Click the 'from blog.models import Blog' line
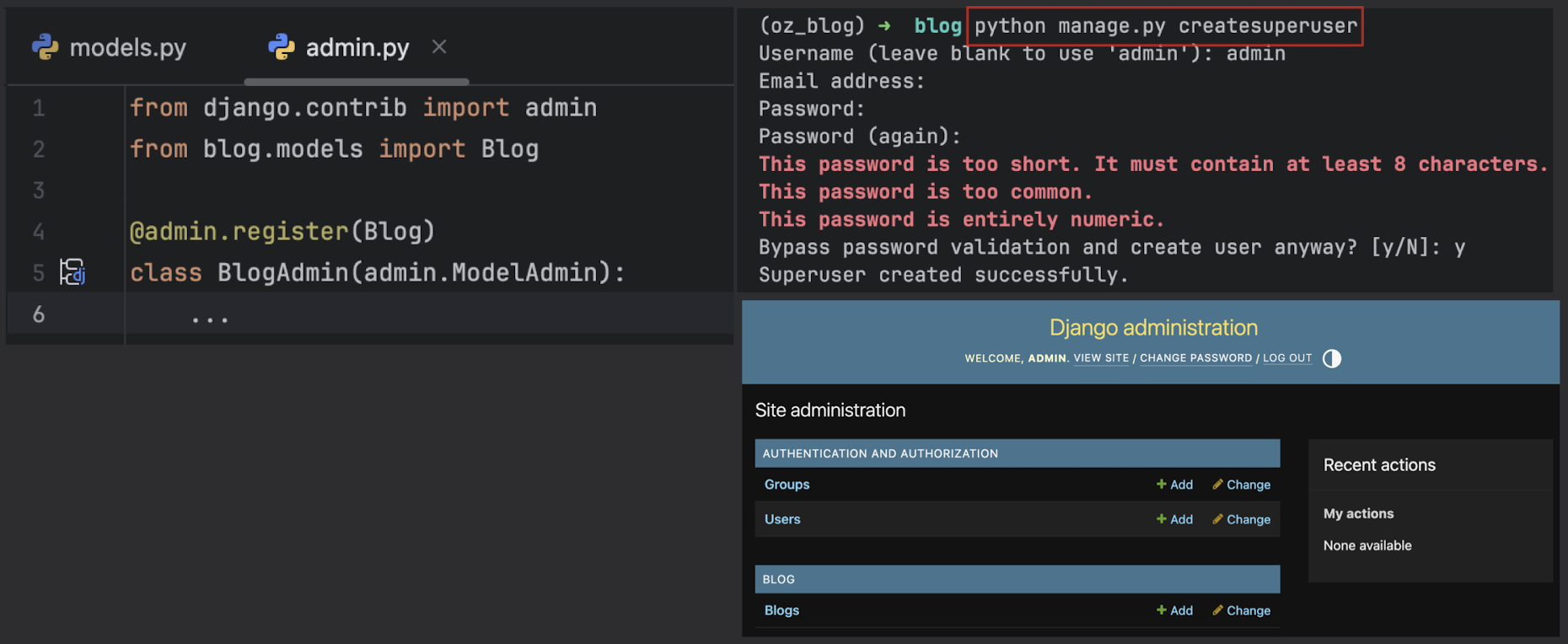 334,149
